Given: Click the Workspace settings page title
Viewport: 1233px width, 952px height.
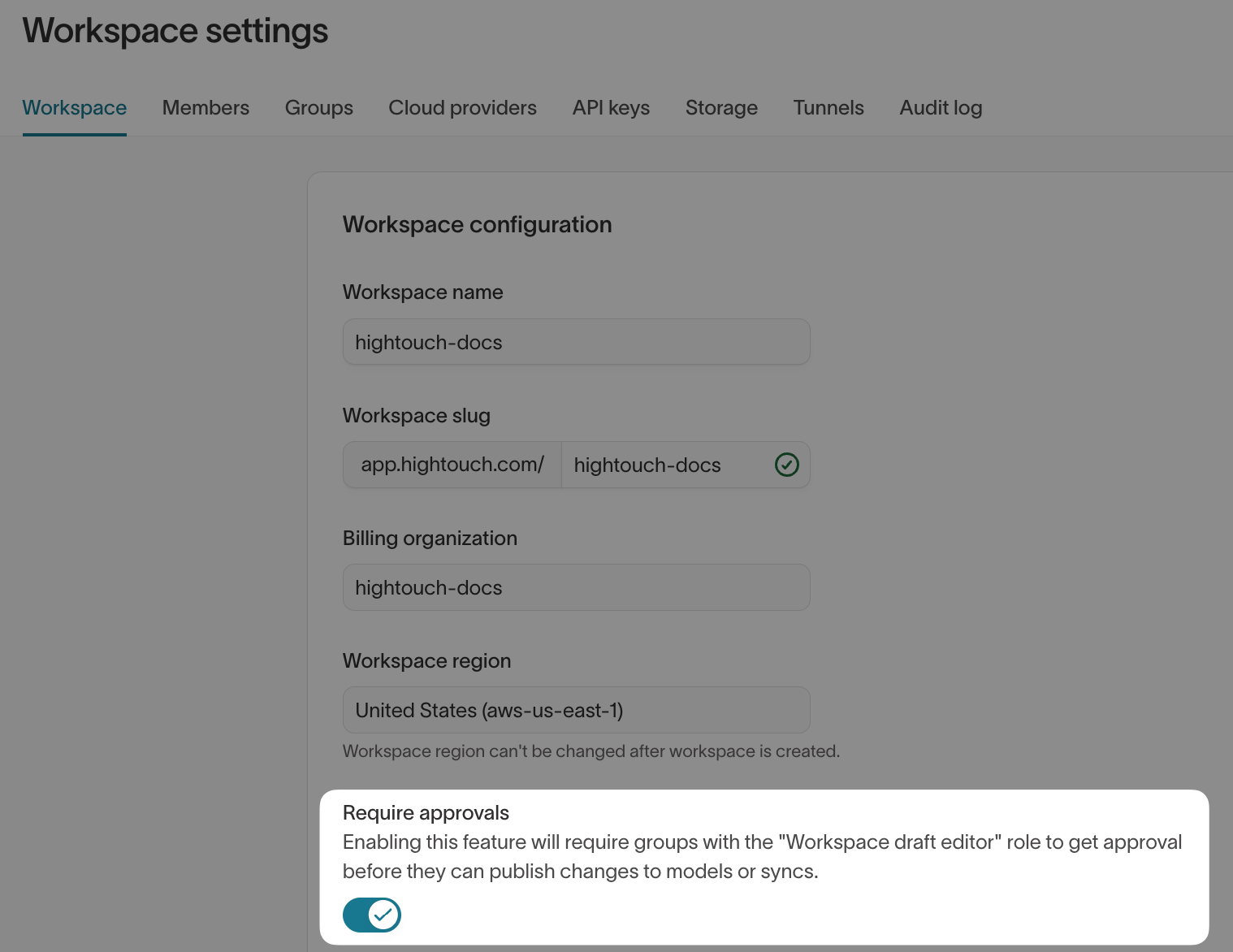Looking at the screenshot, I should pos(175,31).
